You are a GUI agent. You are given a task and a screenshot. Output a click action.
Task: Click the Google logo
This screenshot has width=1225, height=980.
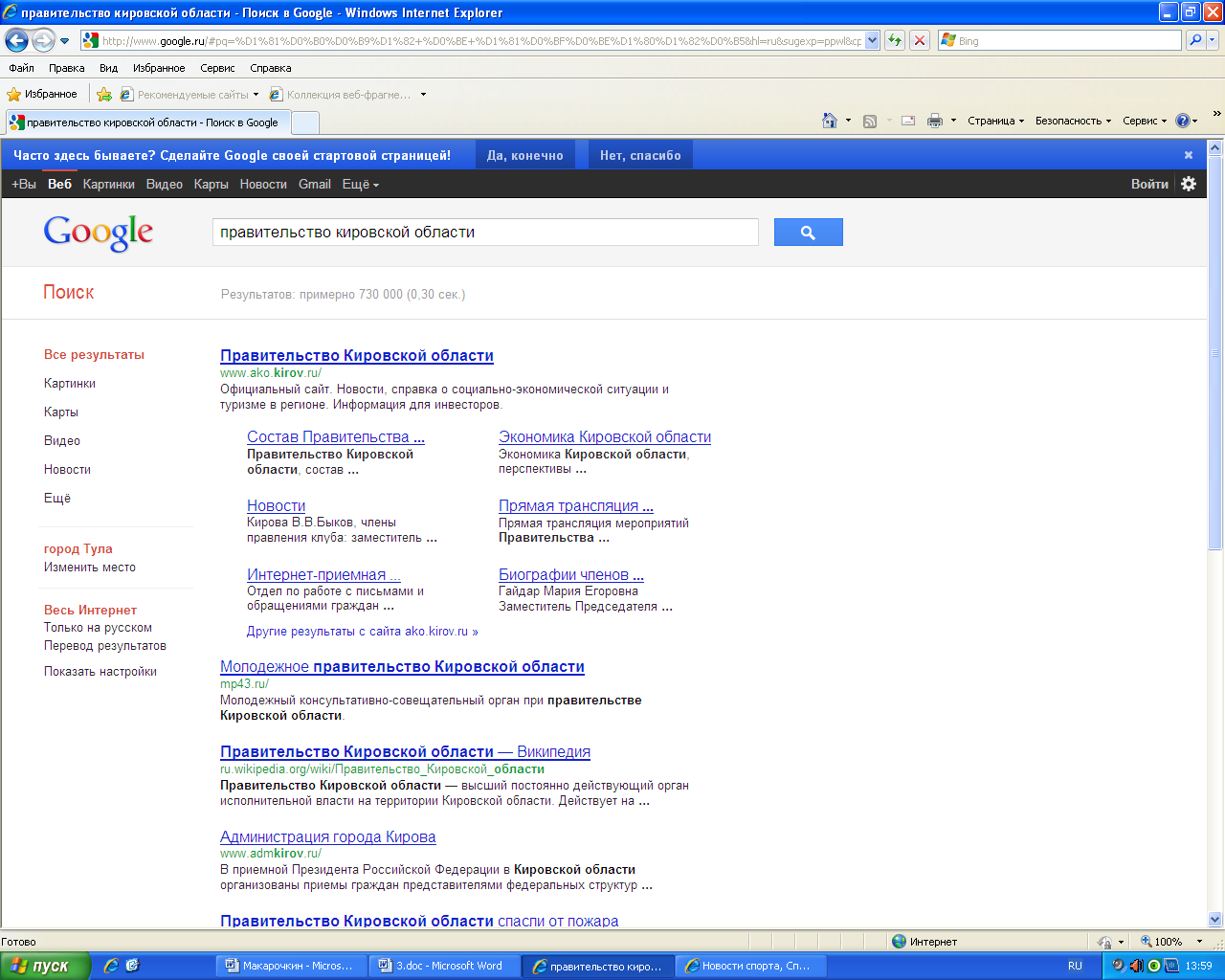98,233
